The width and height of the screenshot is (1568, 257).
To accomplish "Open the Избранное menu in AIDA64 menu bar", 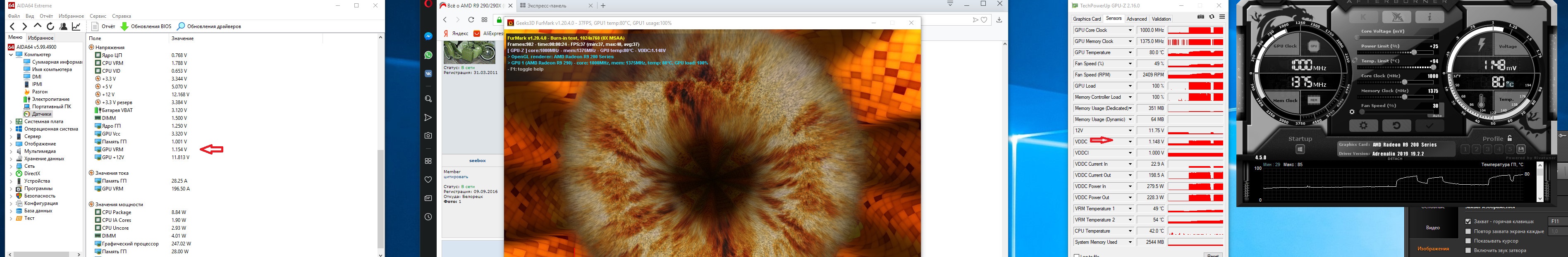I will point(71,17).
